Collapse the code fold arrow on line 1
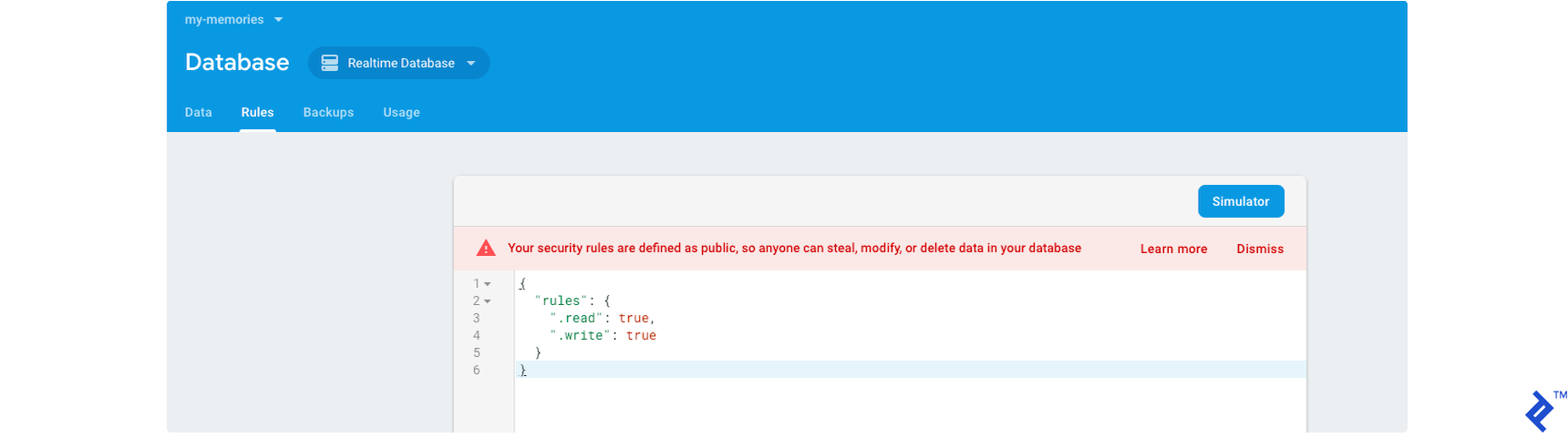1568x438 pixels. point(488,284)
